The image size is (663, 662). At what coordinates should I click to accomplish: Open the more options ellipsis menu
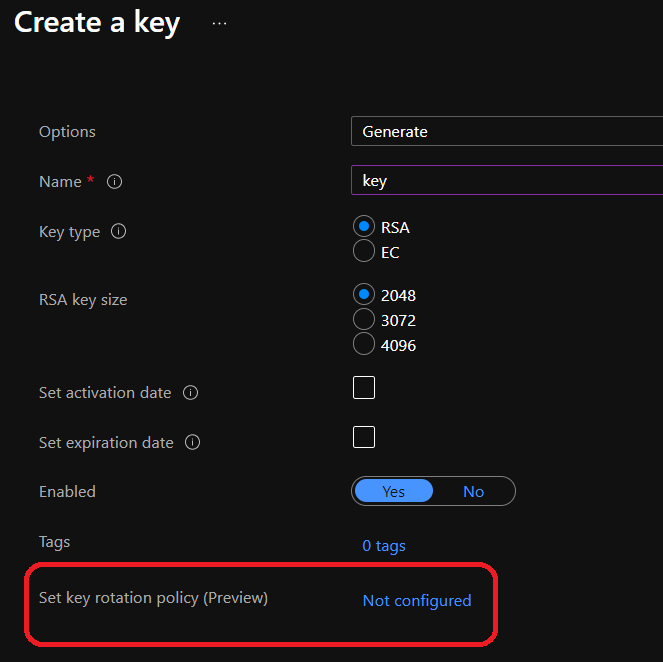(220, 24)
